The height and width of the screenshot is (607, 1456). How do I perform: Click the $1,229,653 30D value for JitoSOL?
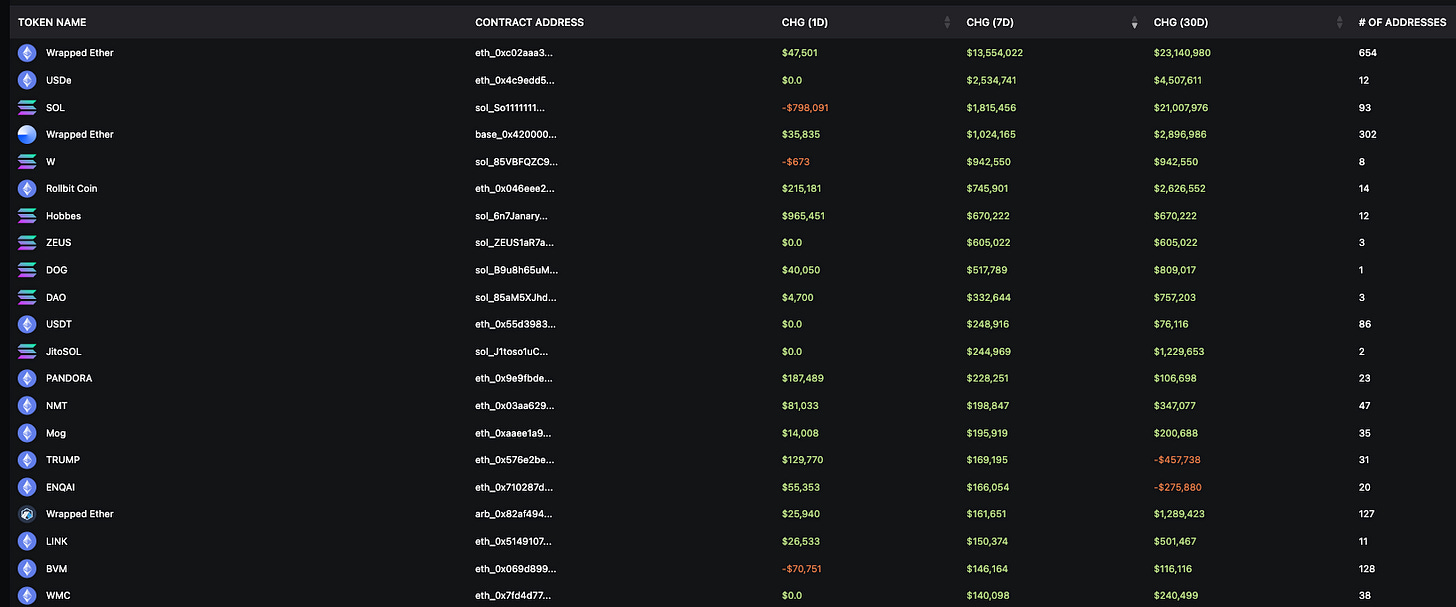(x=1178, y=351)
